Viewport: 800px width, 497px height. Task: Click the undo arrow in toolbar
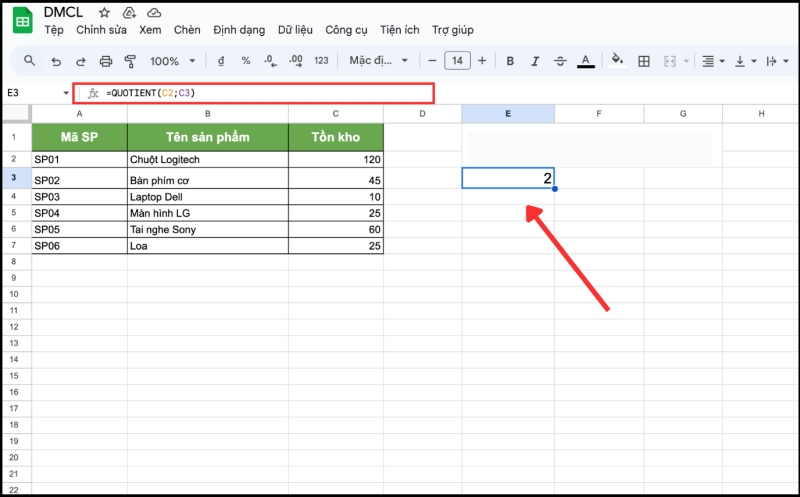coord(55,61)
